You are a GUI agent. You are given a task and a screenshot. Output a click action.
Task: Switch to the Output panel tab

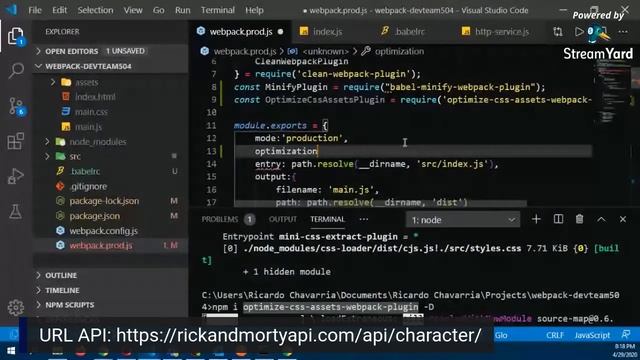[x=282, y=219]
